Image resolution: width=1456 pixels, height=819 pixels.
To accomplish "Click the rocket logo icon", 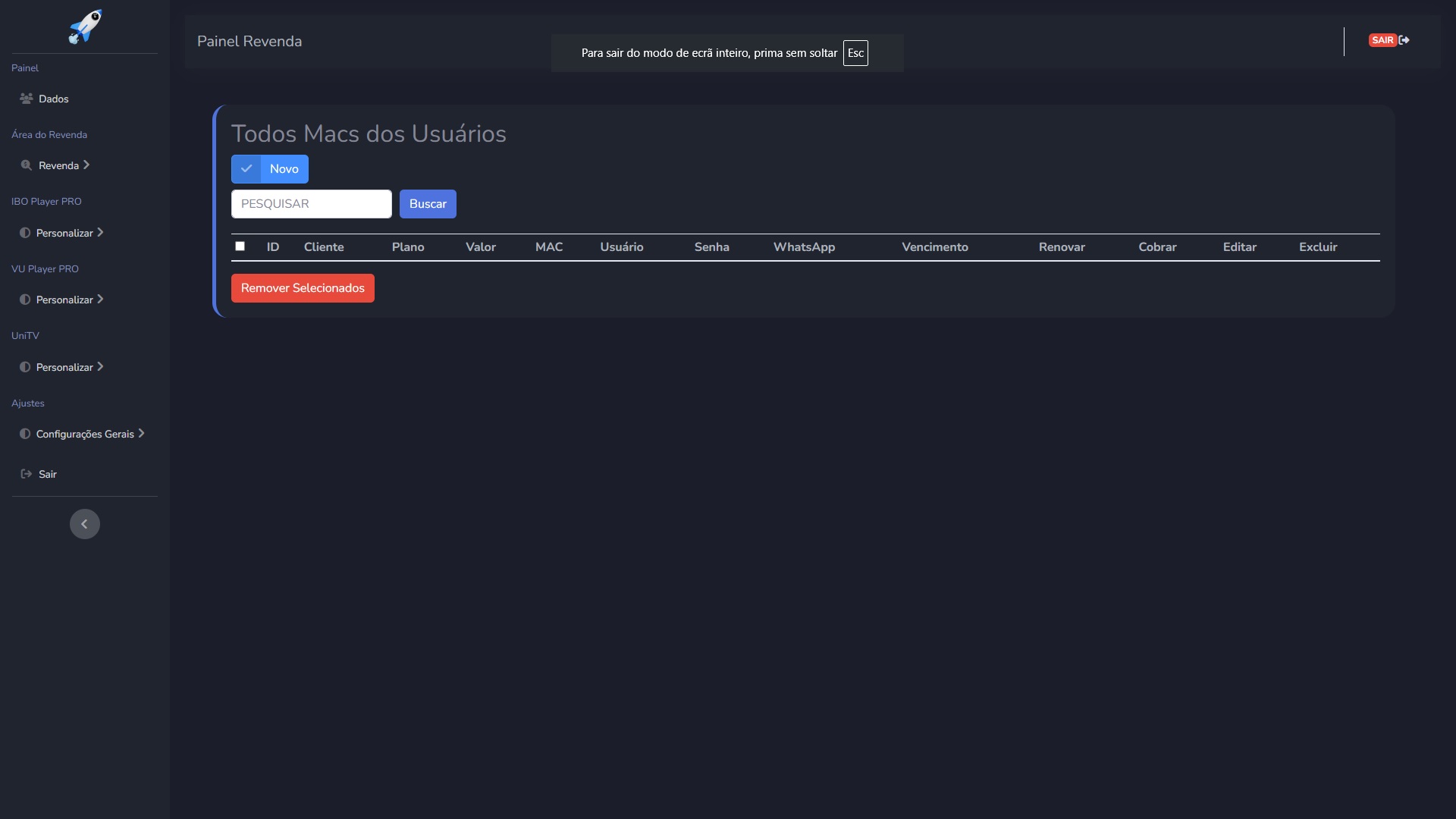I will coord(85,27).
